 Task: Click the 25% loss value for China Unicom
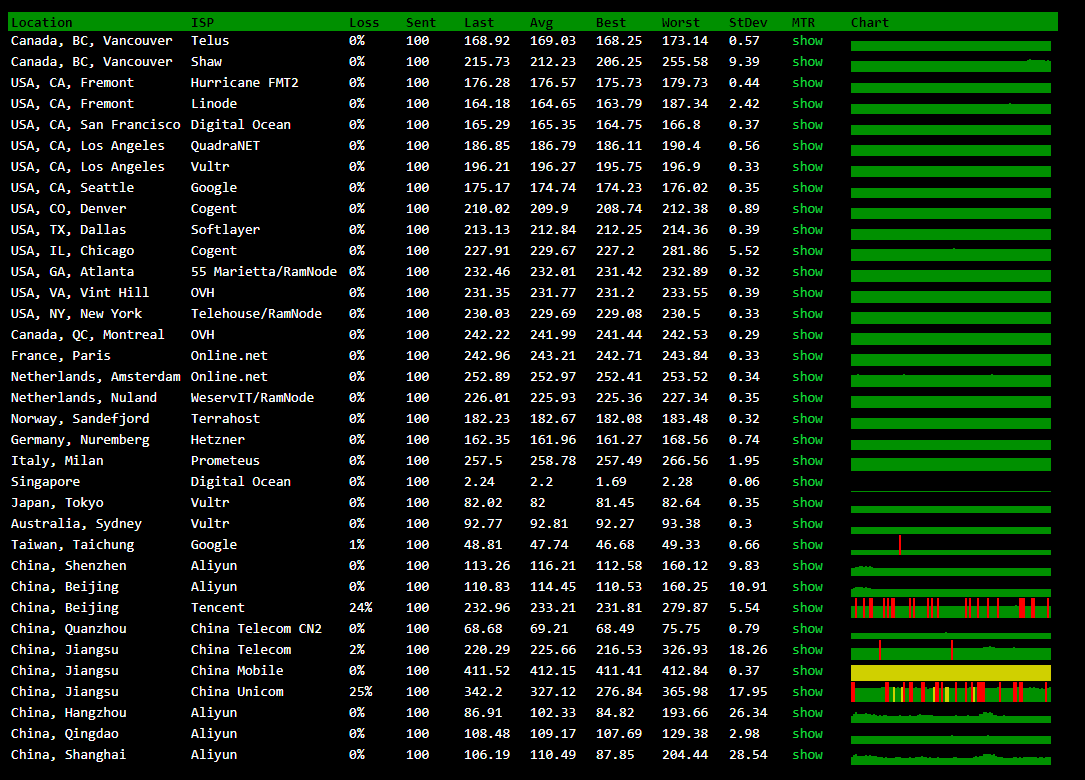(x=361, y=691)
